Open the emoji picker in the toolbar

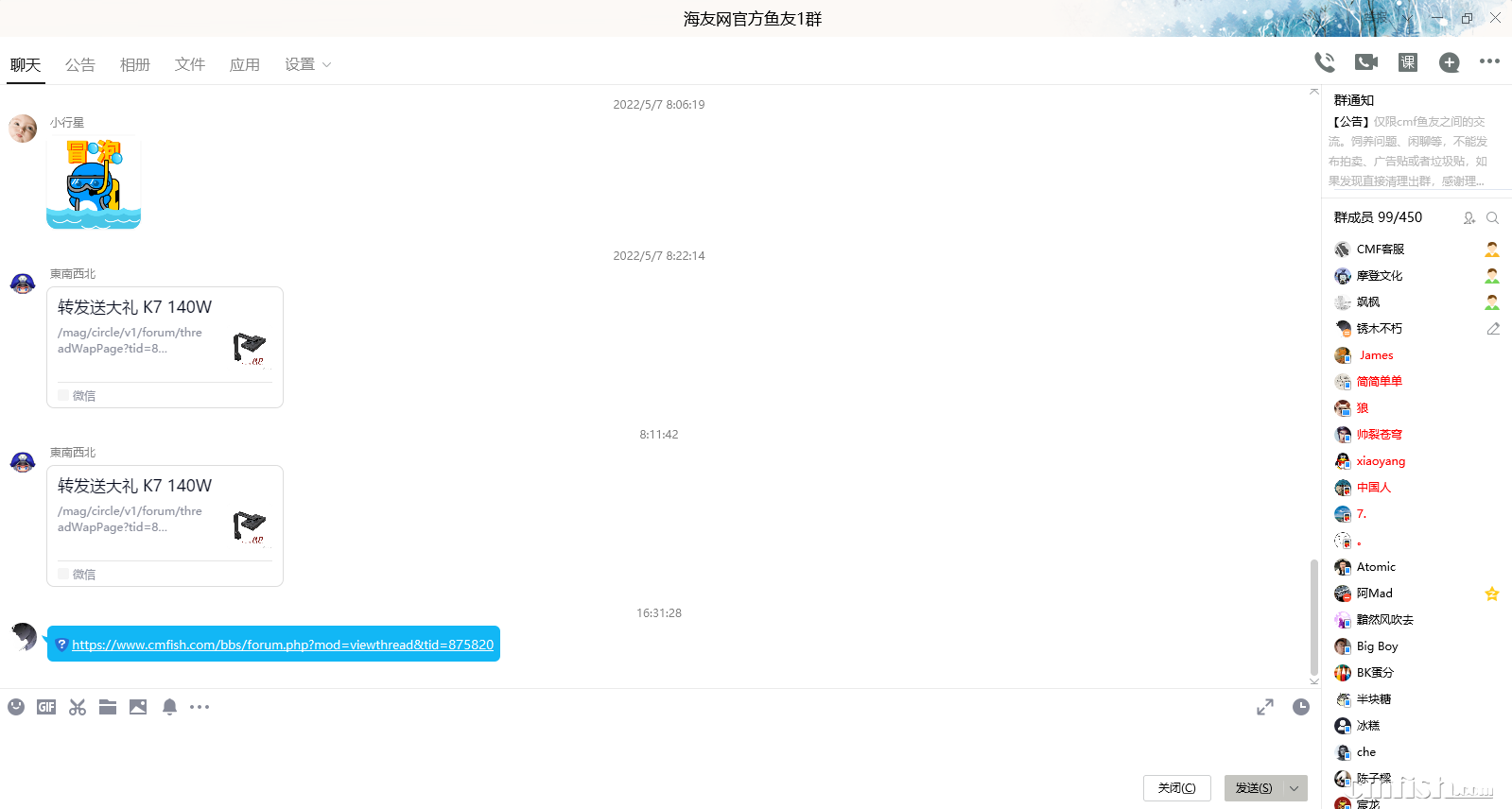(x=16, y=707)
